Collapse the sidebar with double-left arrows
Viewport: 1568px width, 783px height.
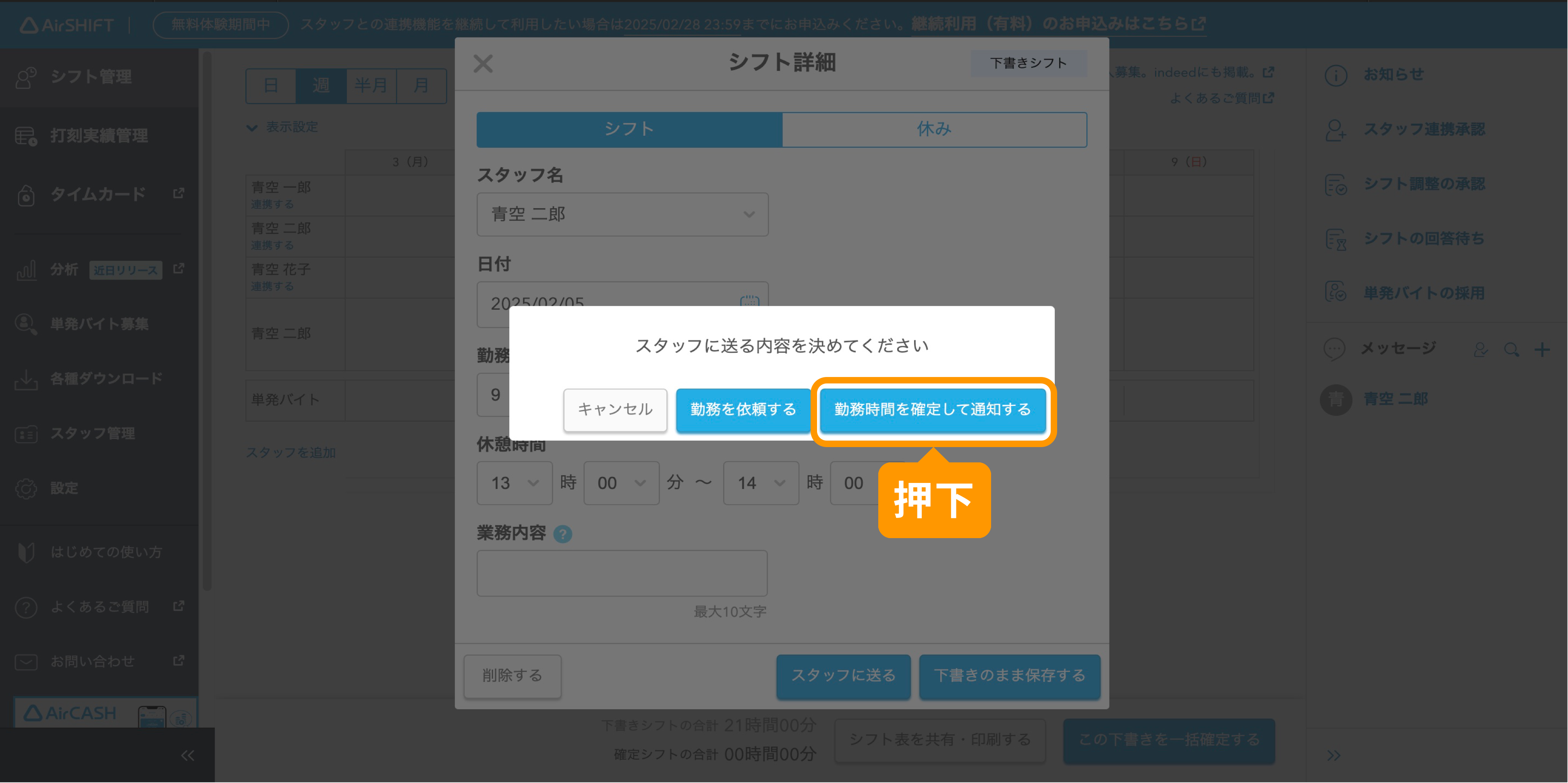coord(187,756)
